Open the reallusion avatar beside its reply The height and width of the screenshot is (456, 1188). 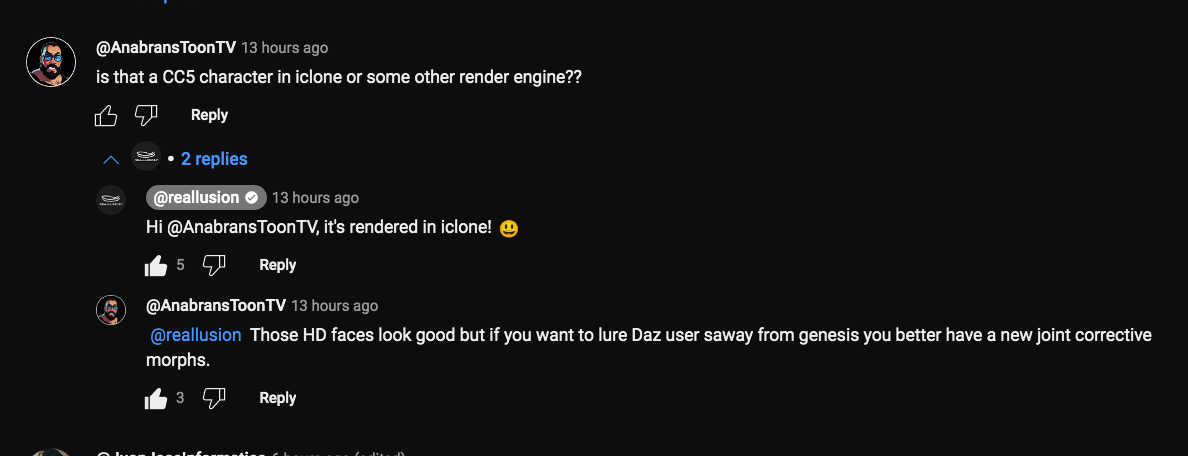coord(111,200)
